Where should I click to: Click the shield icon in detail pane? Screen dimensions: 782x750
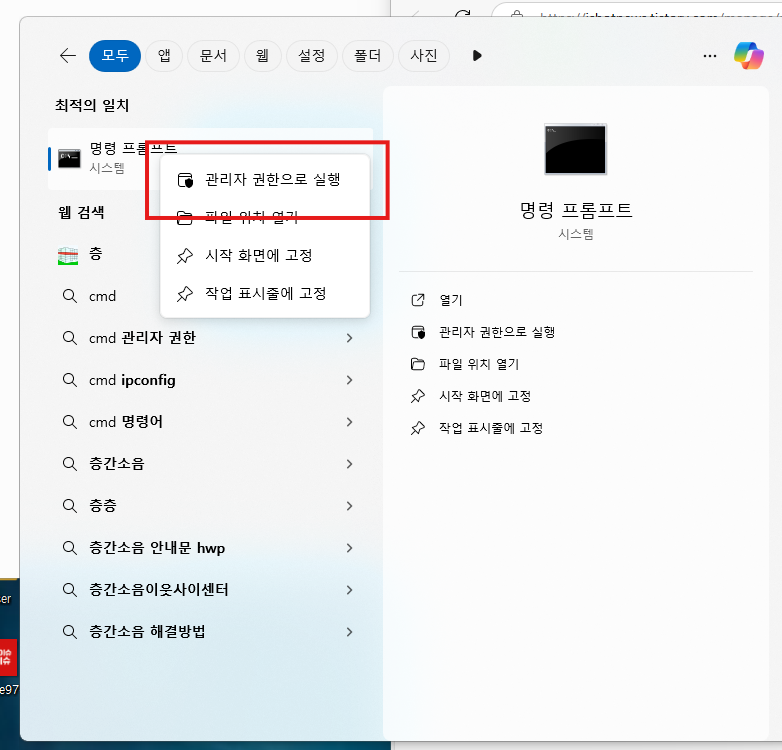[x=418, y=332]
